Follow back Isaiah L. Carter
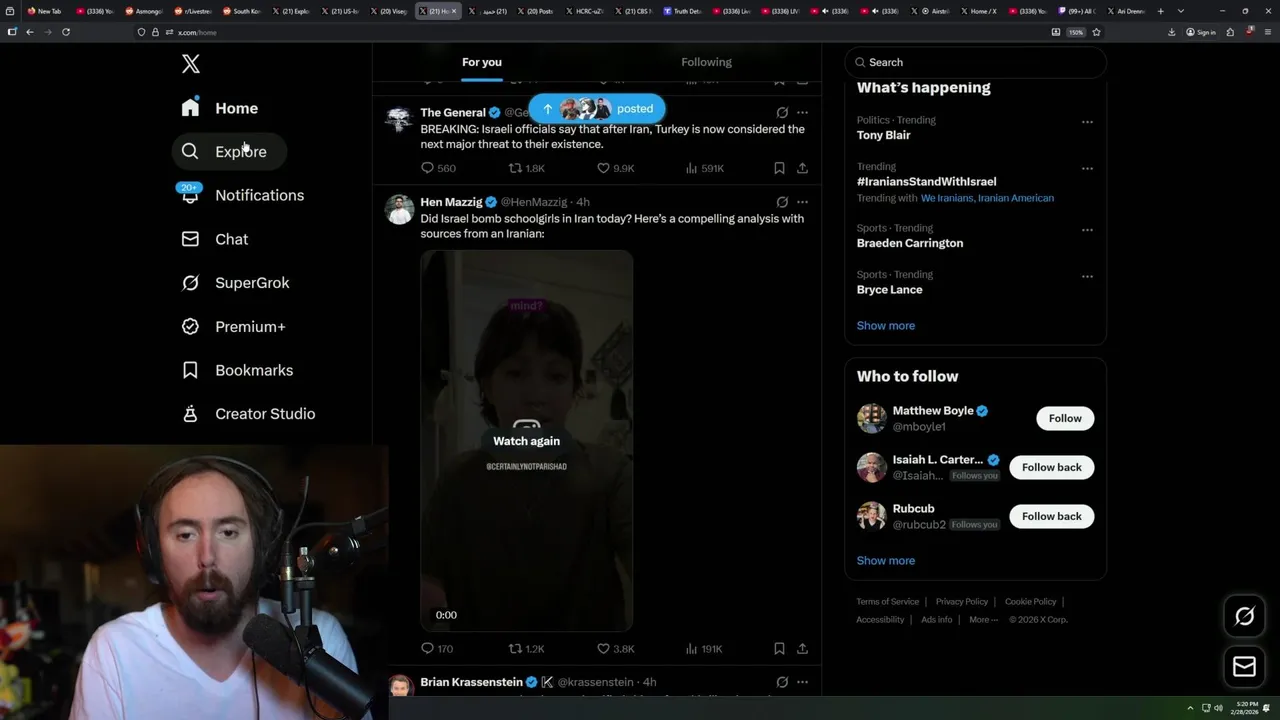Viewport: 1280px width, 720px height. pyautogui.click(x=1051, y=467)
